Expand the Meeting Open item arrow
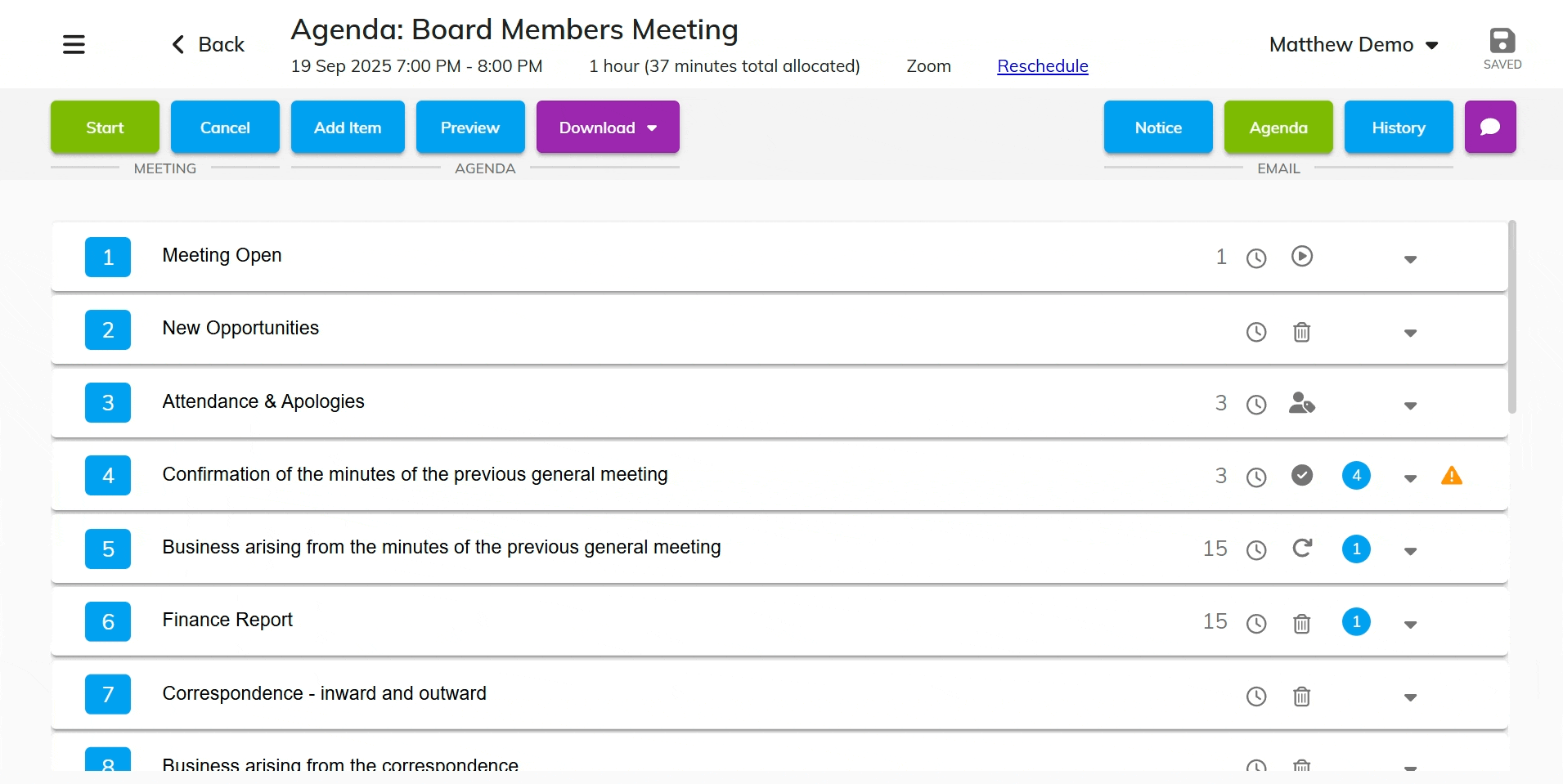 coord(1409,259)
